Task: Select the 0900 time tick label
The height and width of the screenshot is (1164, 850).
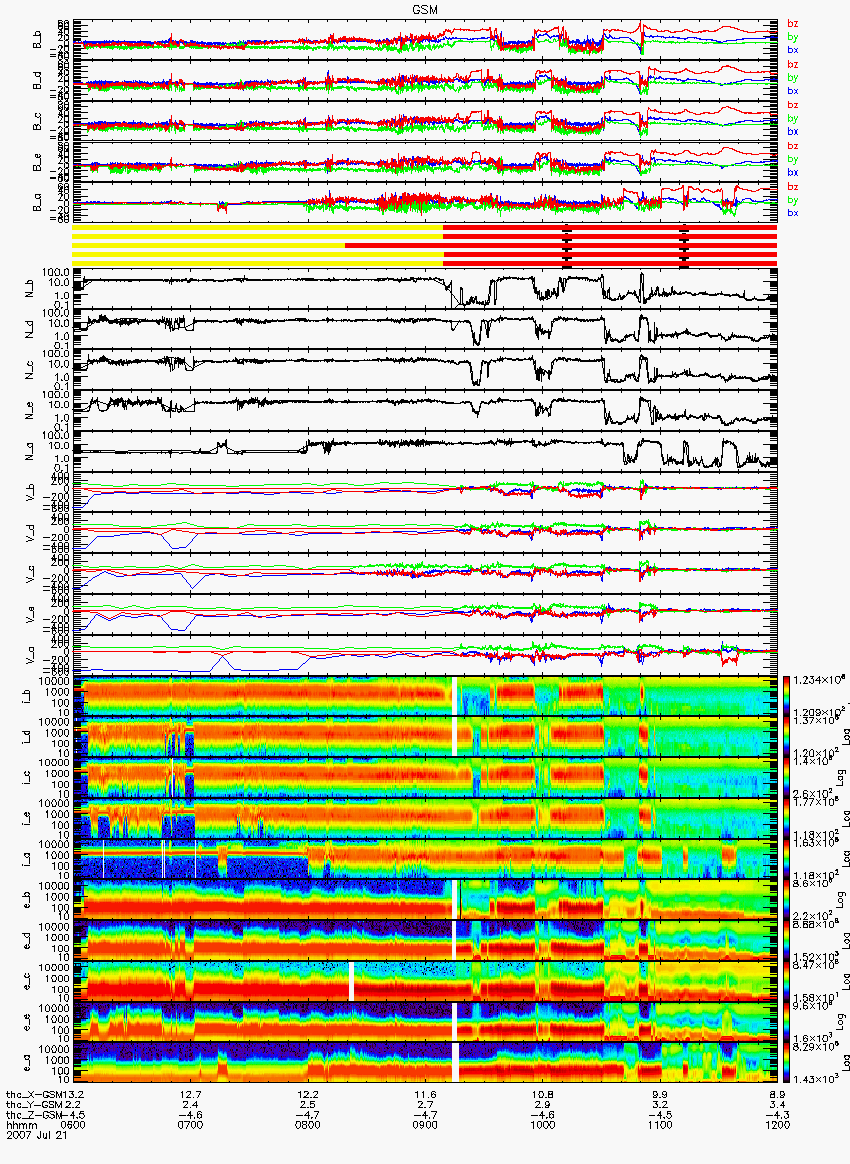Action: (x=425, y=1125)
